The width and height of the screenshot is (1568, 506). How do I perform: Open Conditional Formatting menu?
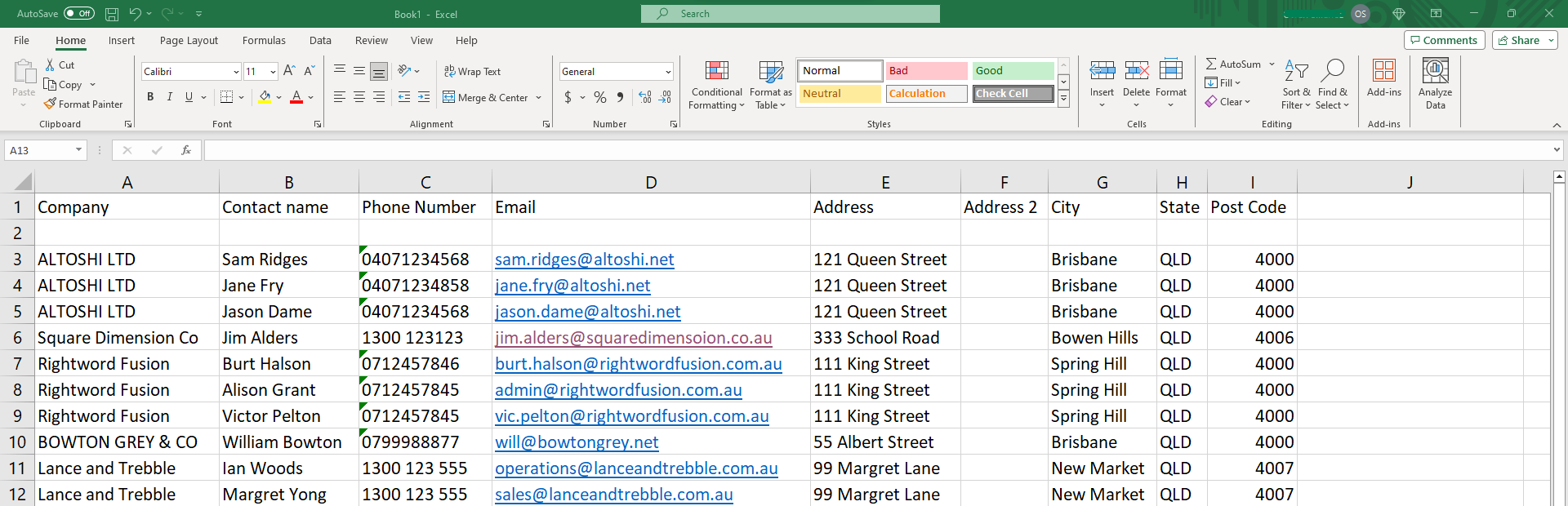[x=716, y=85]
